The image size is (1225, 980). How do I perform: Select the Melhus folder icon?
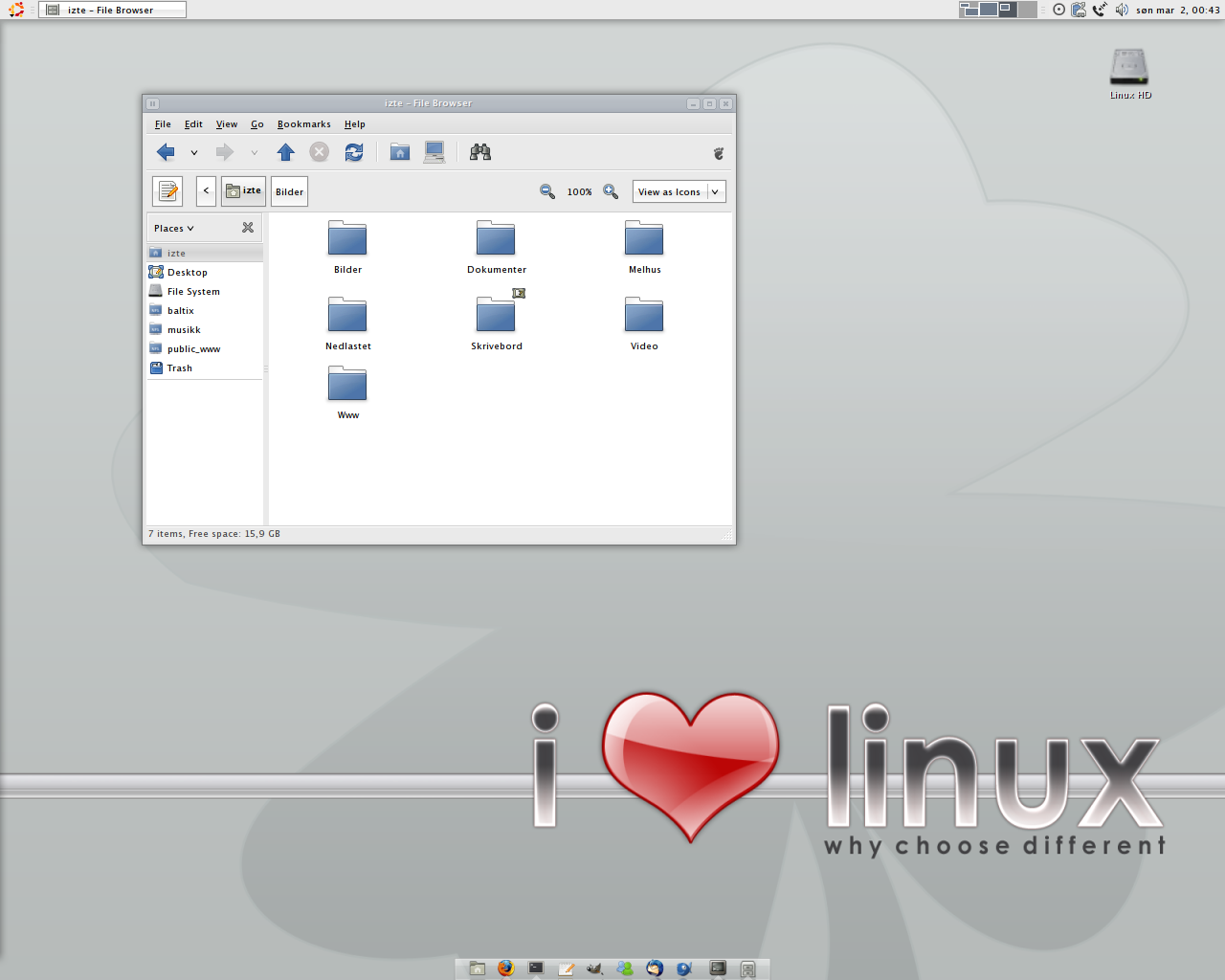[644, 238]
